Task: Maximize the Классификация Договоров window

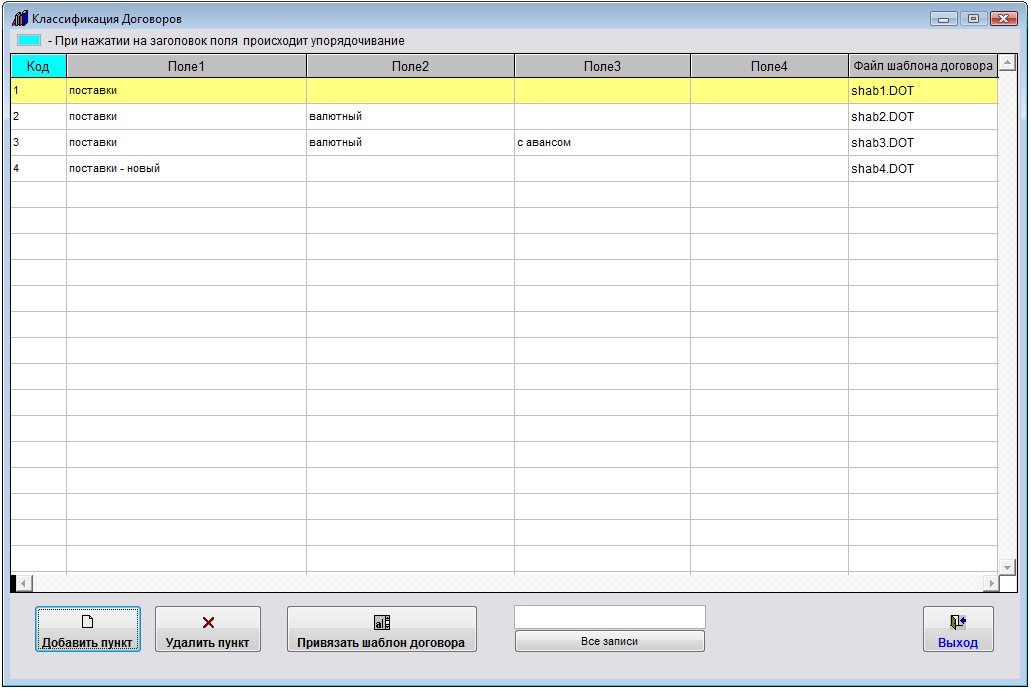Action: [x=974, y=18]
